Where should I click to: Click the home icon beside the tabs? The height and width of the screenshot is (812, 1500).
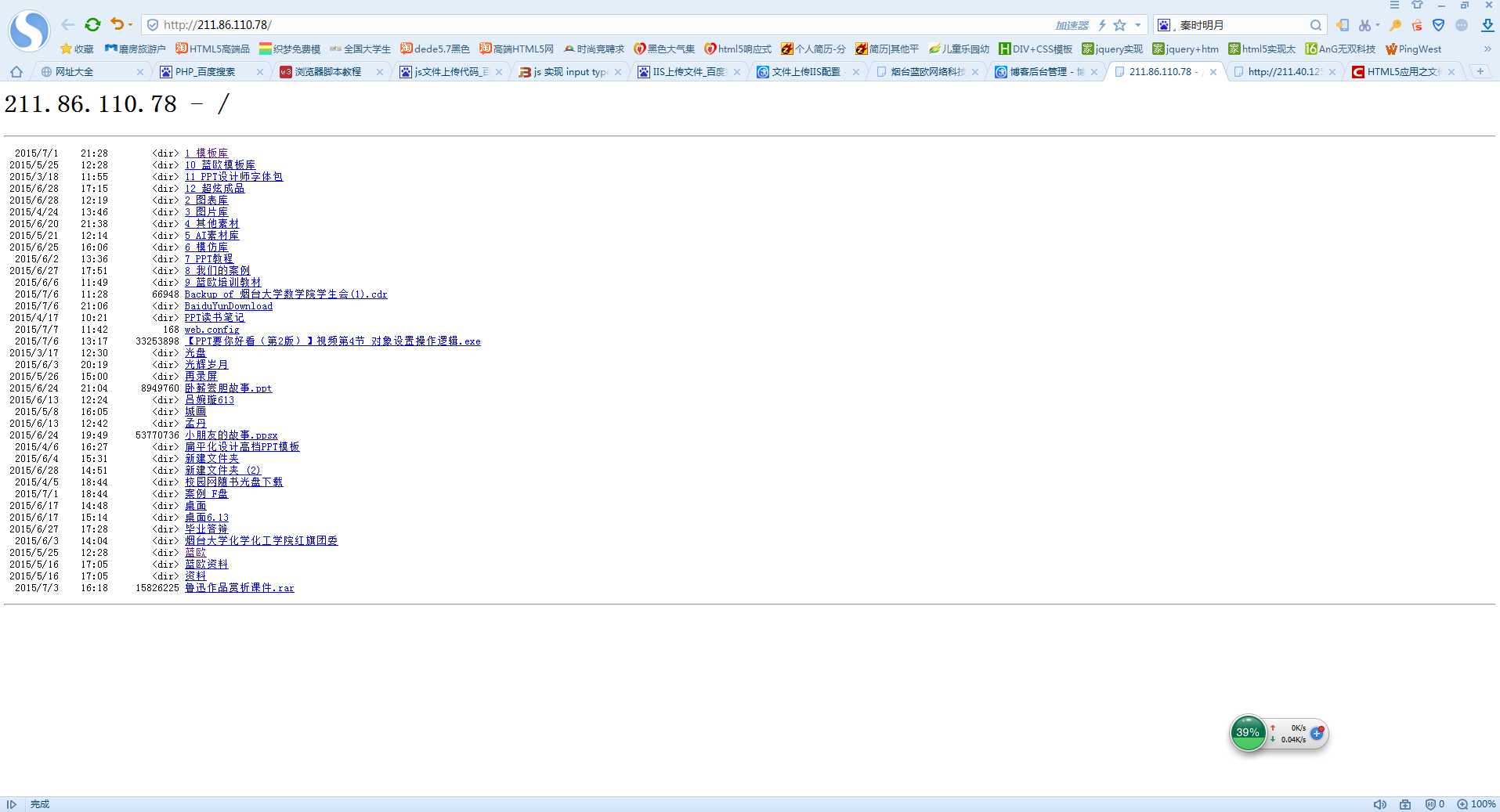[16, 71]
